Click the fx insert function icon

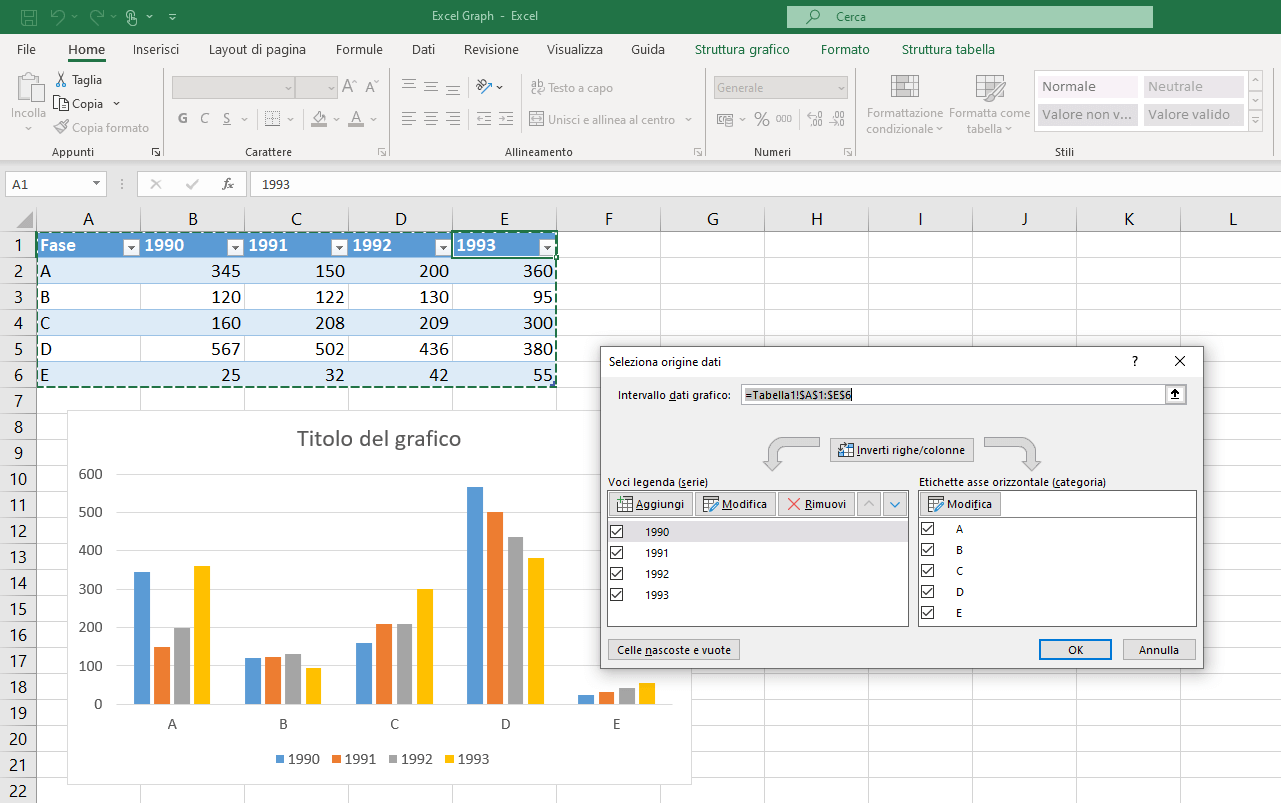(x=228, y=184)
